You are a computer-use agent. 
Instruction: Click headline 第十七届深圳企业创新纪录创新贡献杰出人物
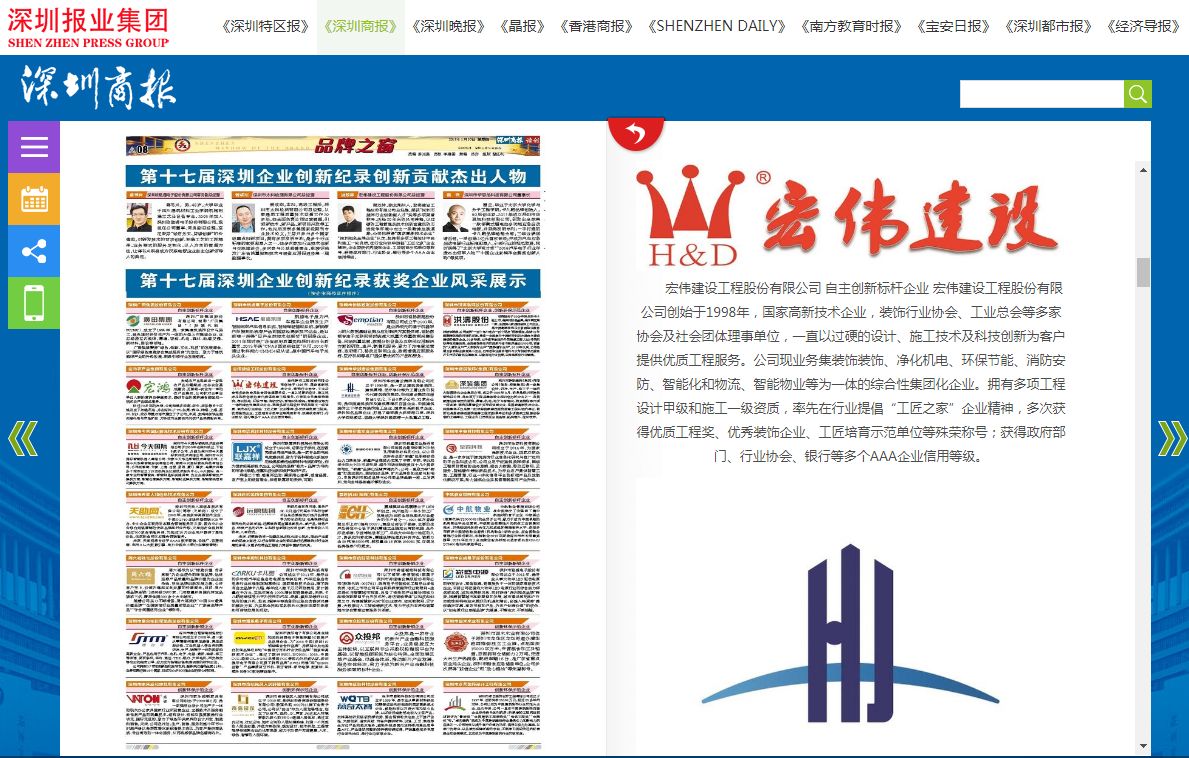tap(333, 177)
